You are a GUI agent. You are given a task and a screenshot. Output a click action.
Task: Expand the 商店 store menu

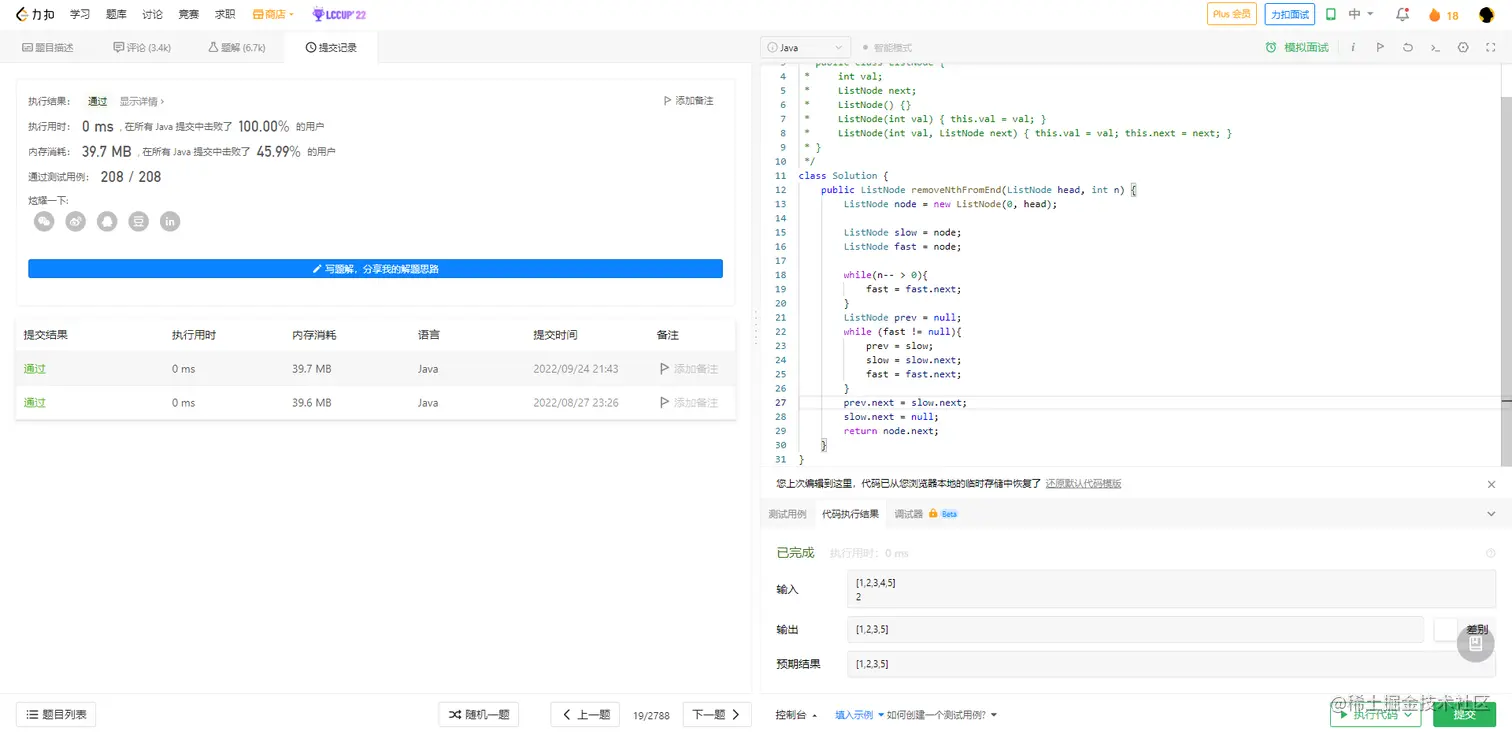tap(273, 15)
